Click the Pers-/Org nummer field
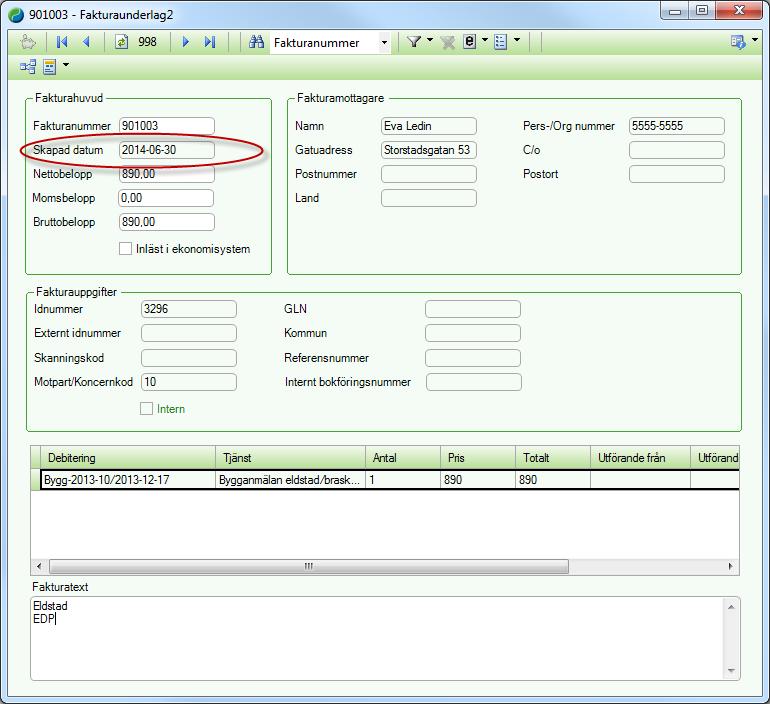 tap(677, 126)
